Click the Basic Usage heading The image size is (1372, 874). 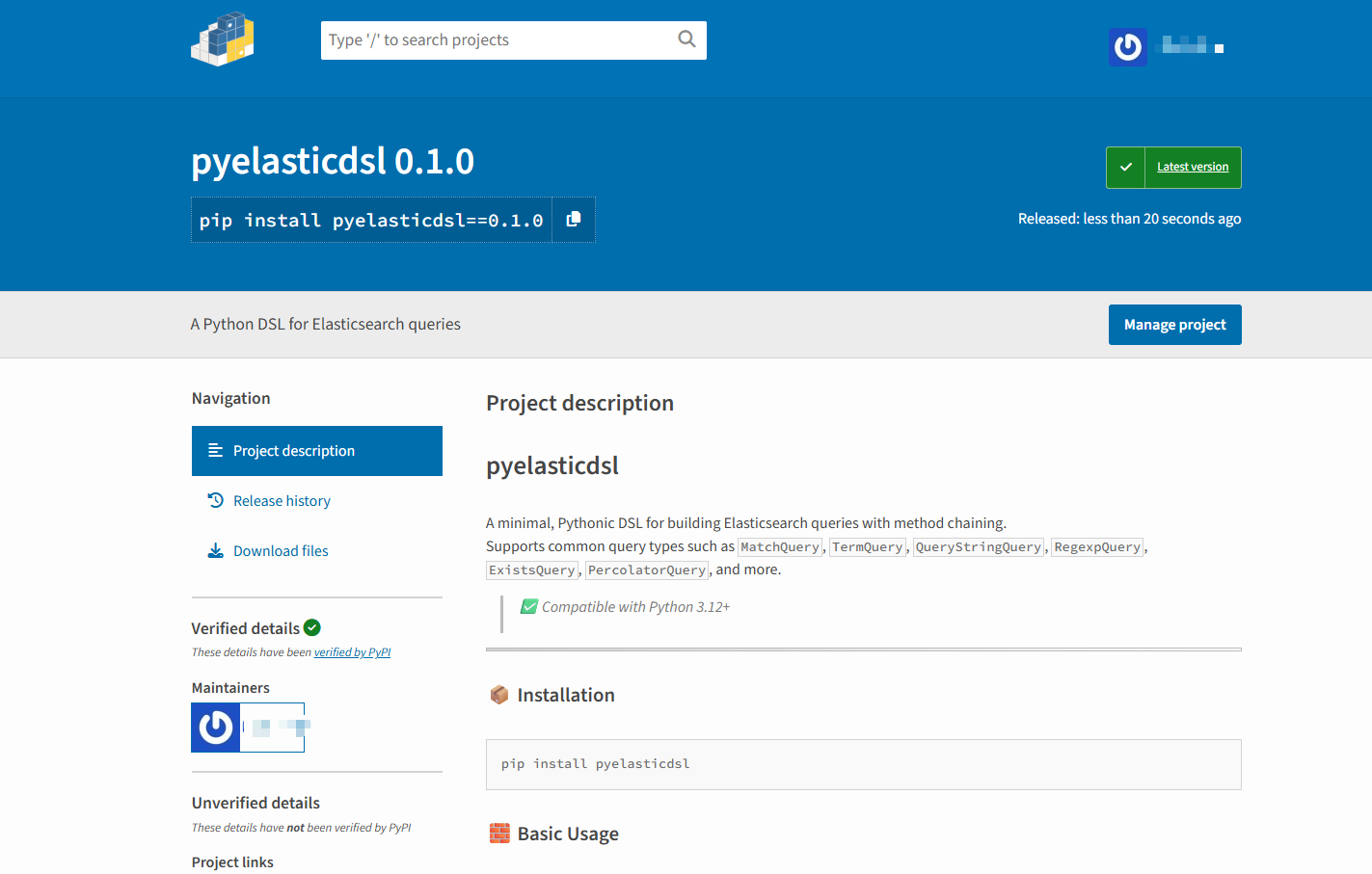pos(568,834)
